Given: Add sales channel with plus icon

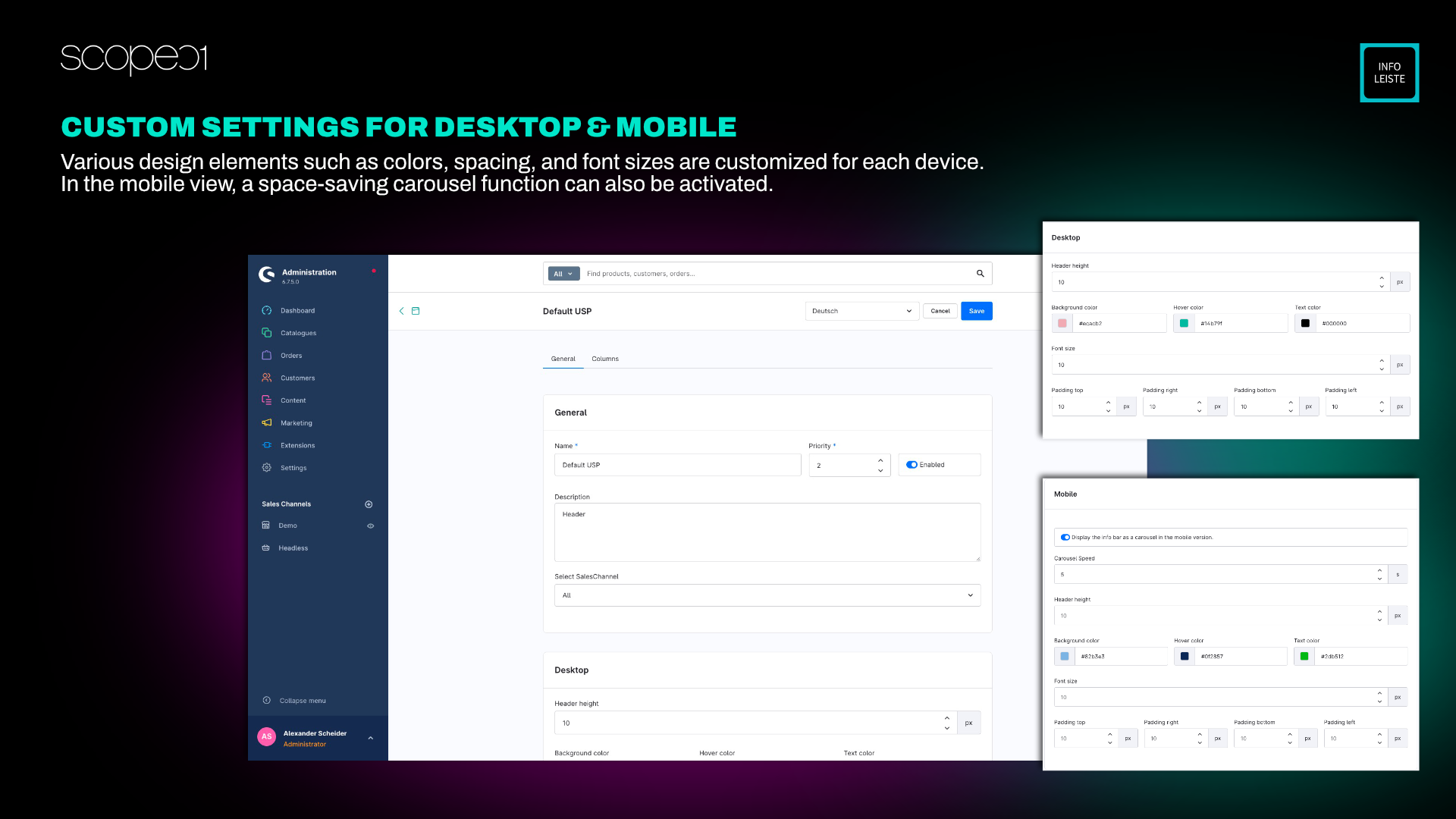Looking at the screenshot, I should coord(369,504).
